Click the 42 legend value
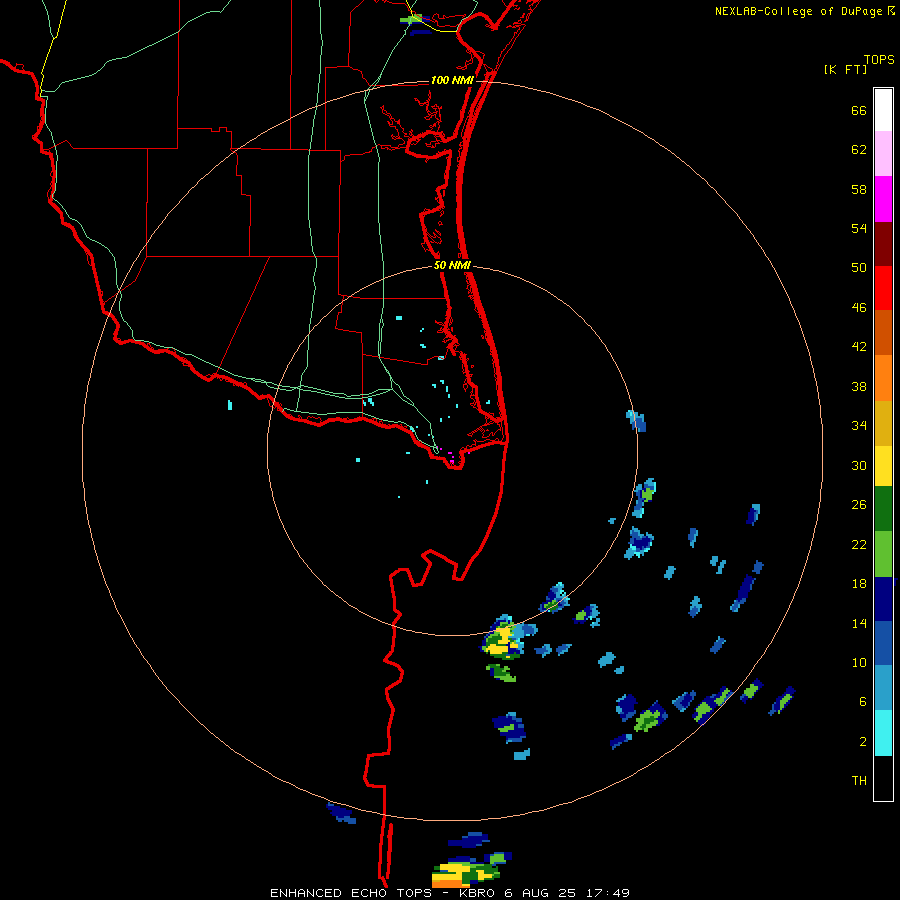 click(x=859, y=347)
